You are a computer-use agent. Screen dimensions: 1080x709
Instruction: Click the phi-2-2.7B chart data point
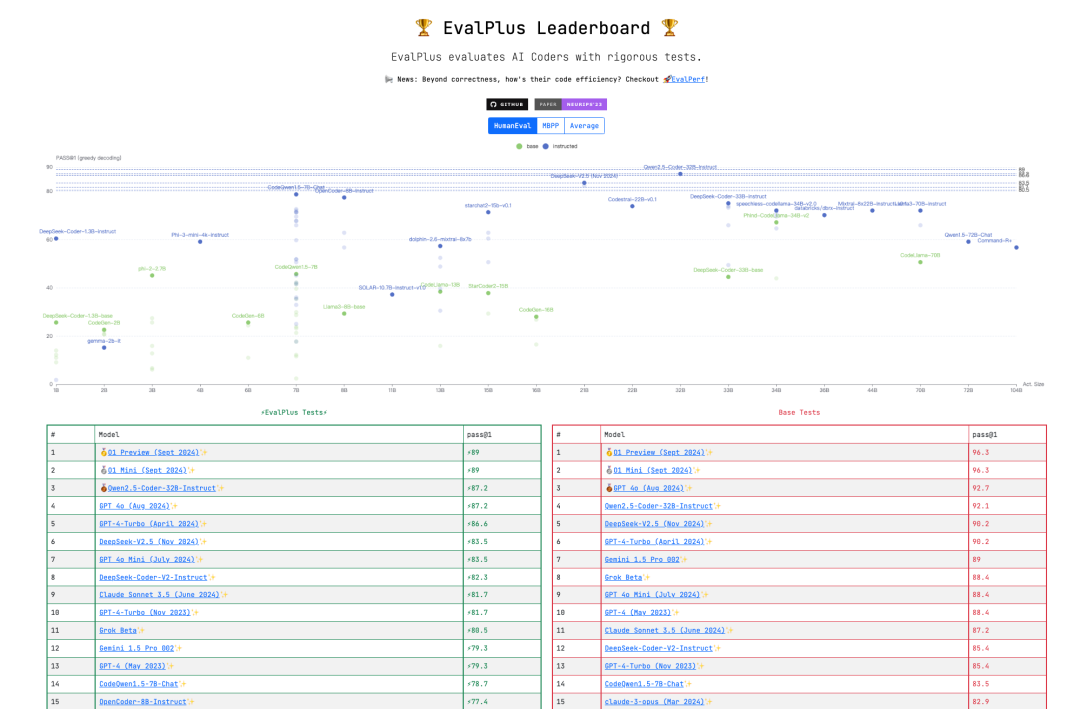152,276
